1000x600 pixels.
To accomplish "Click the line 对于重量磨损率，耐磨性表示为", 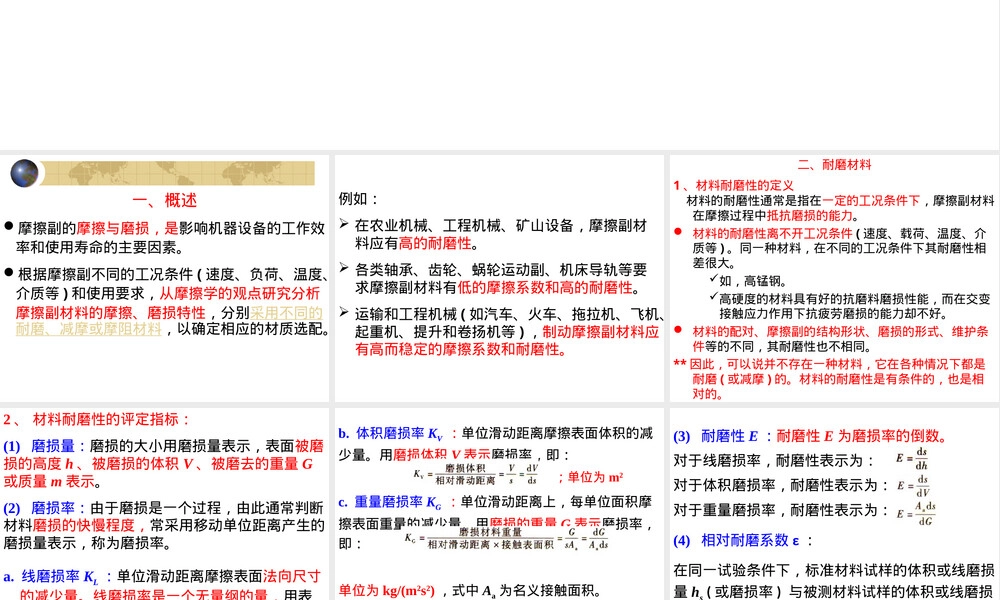I will click(x=781, y=511).
